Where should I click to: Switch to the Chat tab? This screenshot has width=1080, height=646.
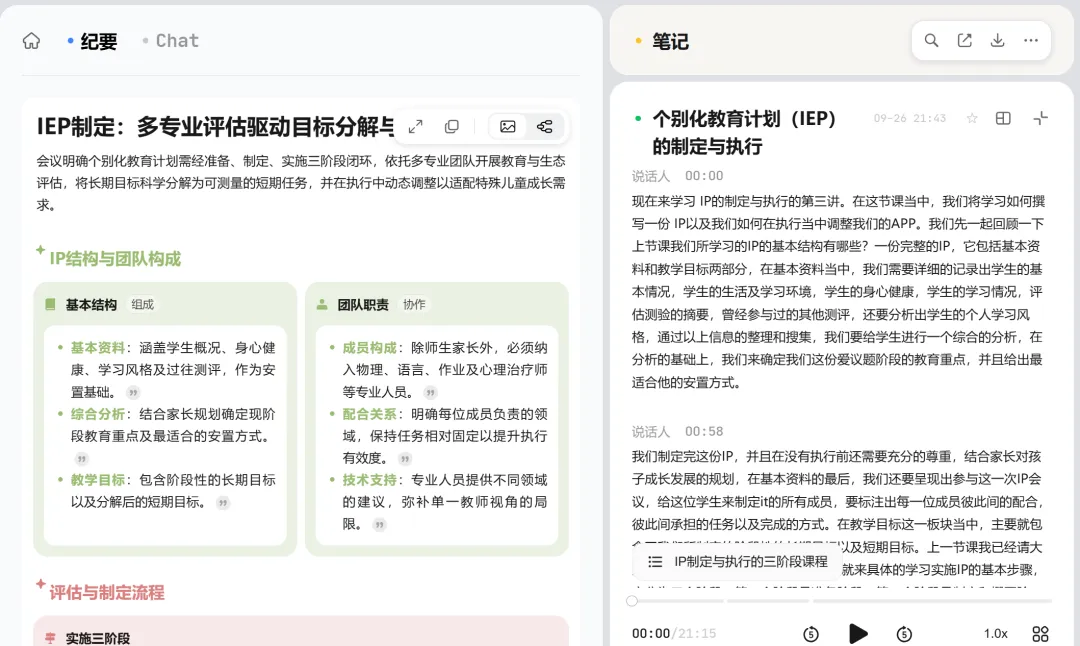click(171, 41)
